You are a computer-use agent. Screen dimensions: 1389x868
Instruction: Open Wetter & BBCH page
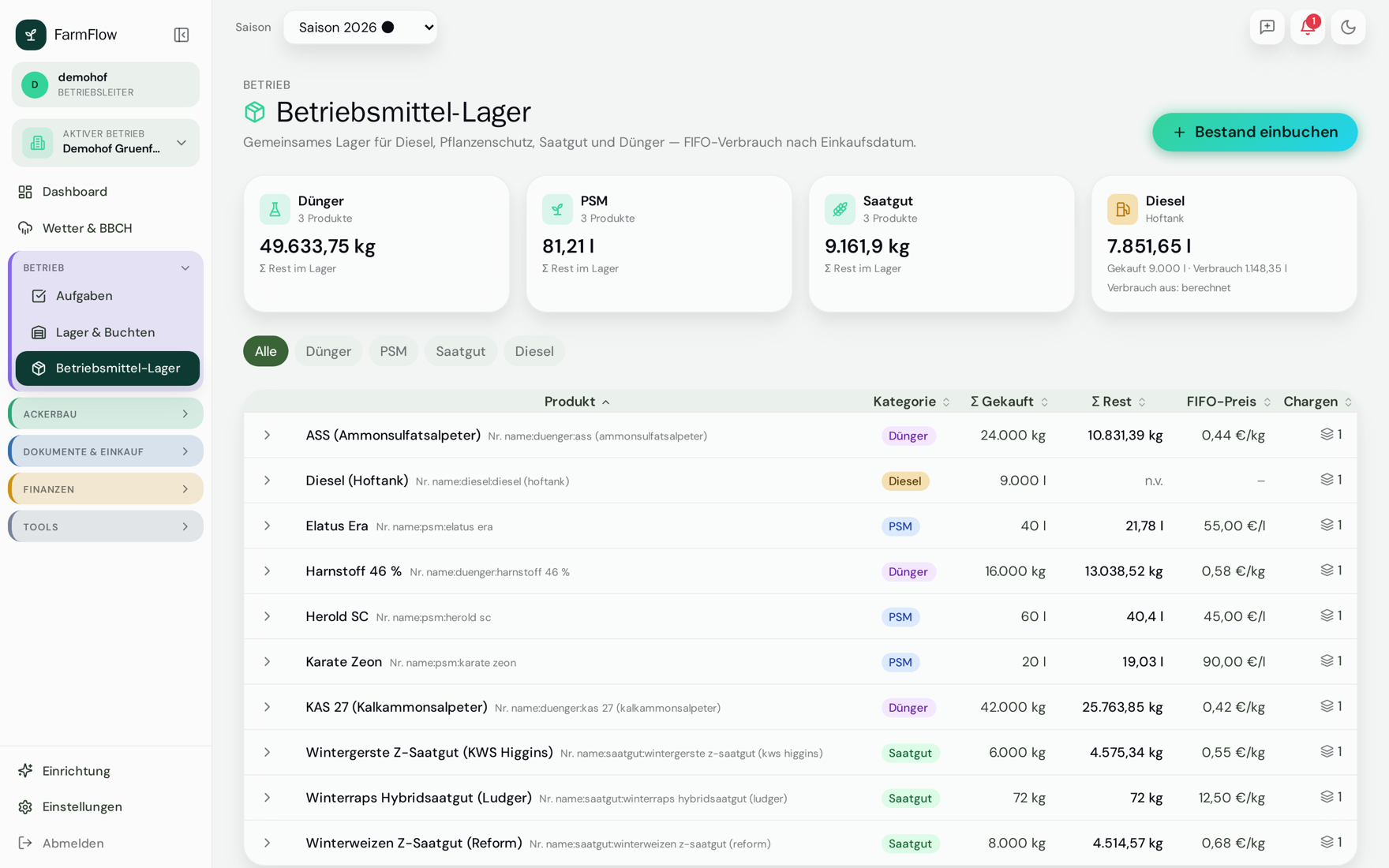[106, 228]
